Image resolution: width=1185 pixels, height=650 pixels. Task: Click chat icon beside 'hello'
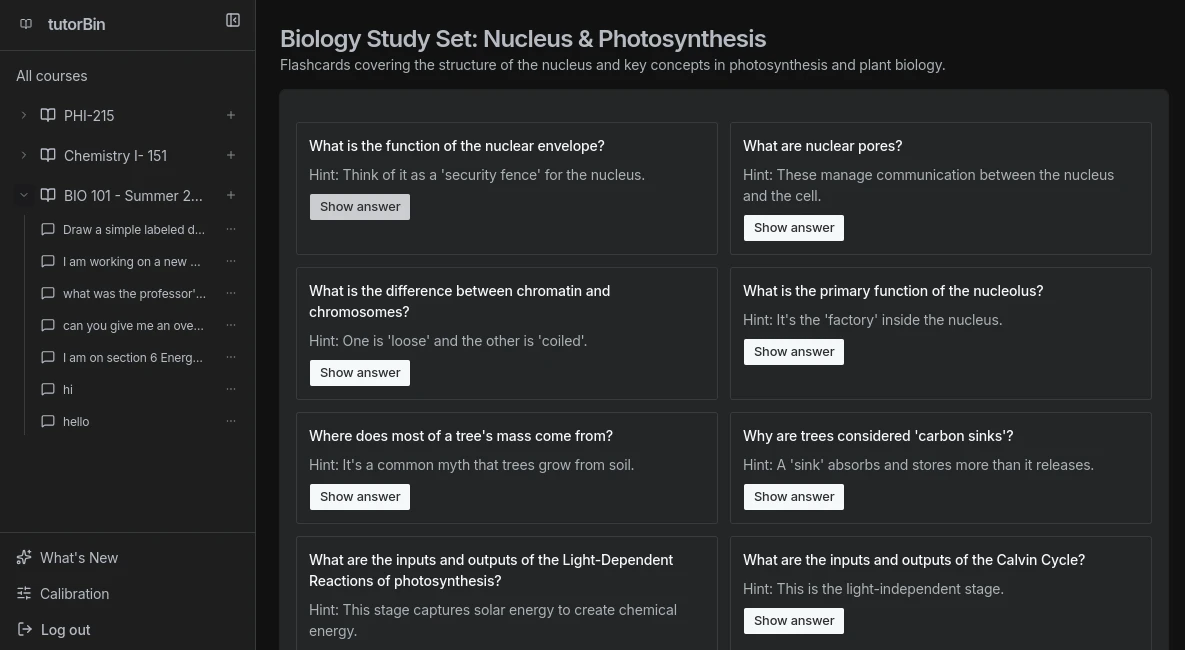(x=48, y=421)
